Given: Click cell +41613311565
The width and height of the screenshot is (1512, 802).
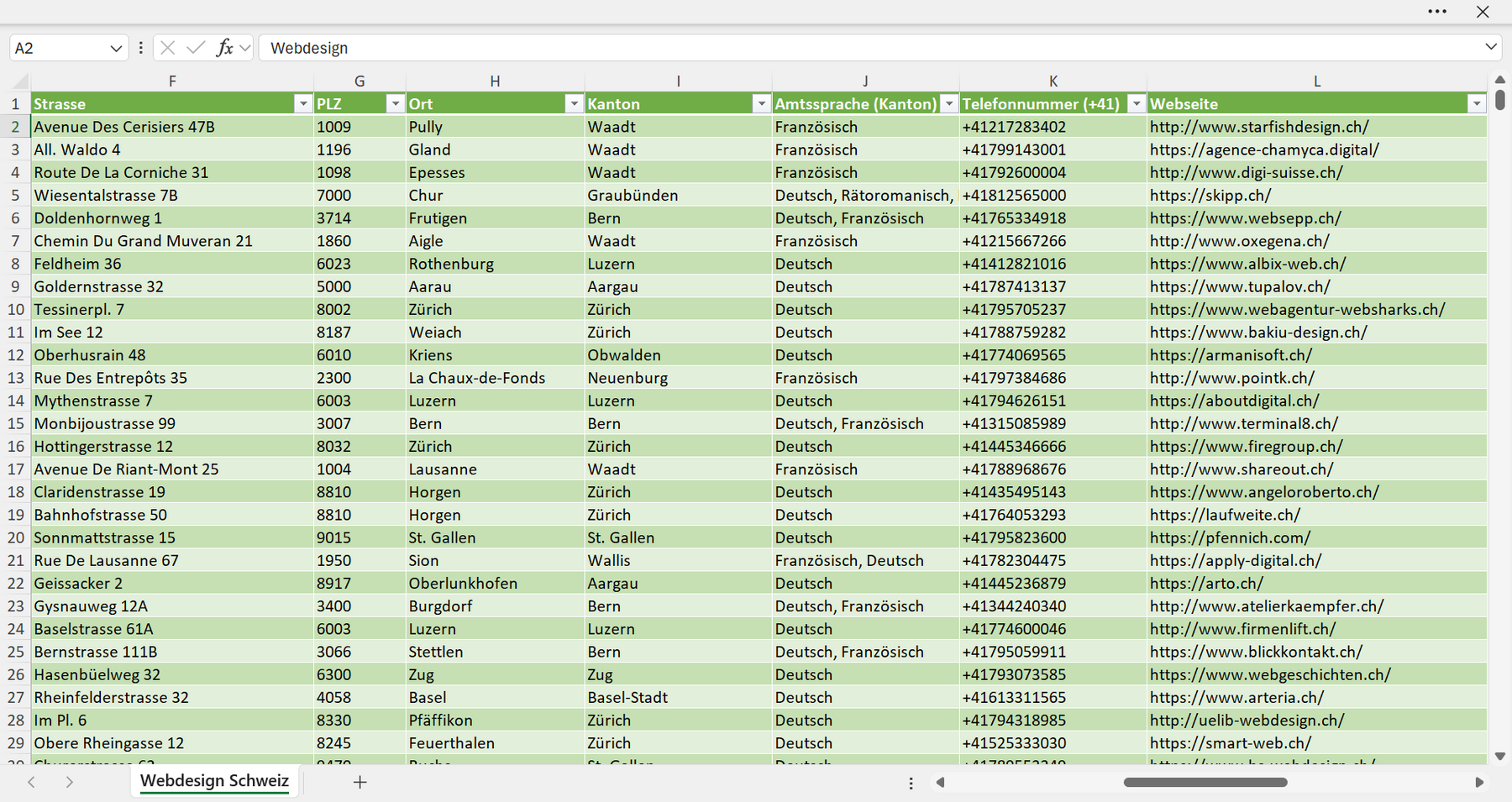Looking at the screenshot, I should click(1053, 697).
